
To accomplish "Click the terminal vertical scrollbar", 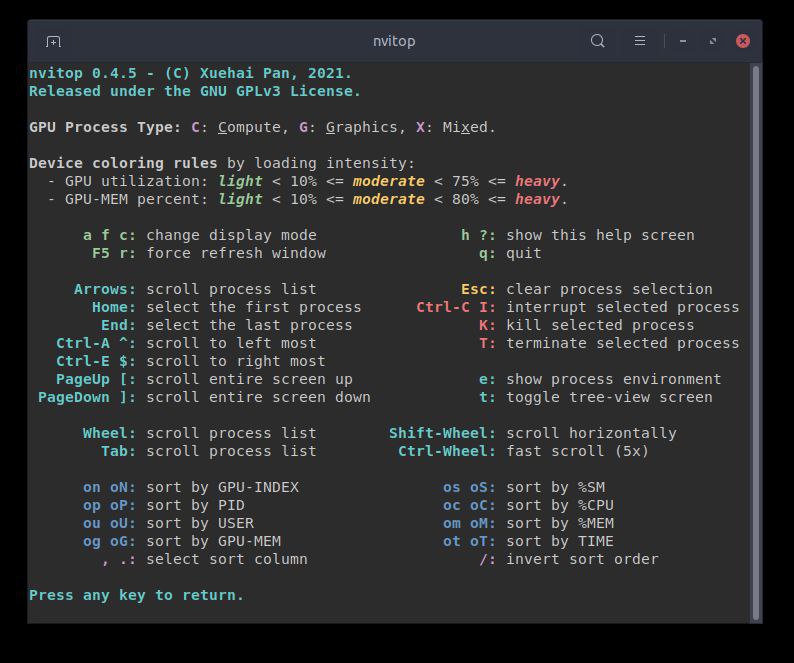I will (x=756, y=340).
